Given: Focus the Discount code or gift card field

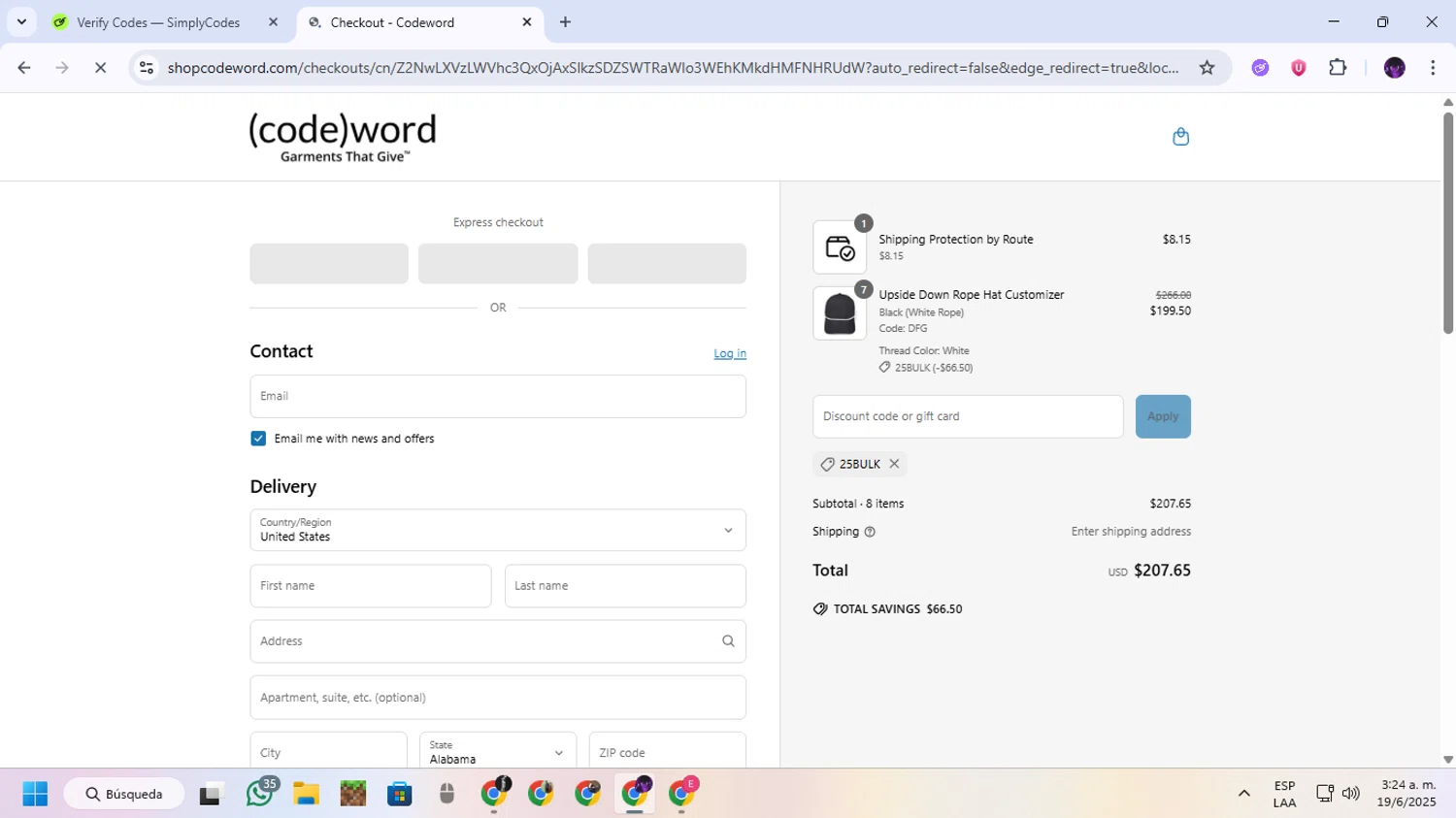Looking at the screenshot, I should click(968, 416).
